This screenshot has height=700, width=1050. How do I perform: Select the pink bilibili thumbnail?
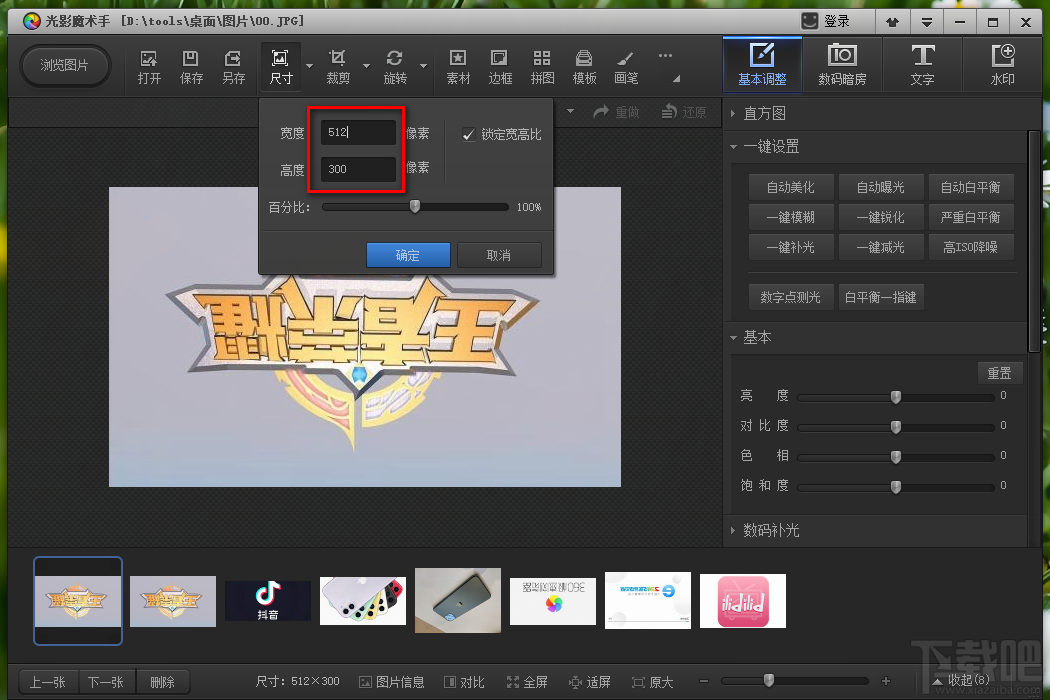tap(743, 601)
